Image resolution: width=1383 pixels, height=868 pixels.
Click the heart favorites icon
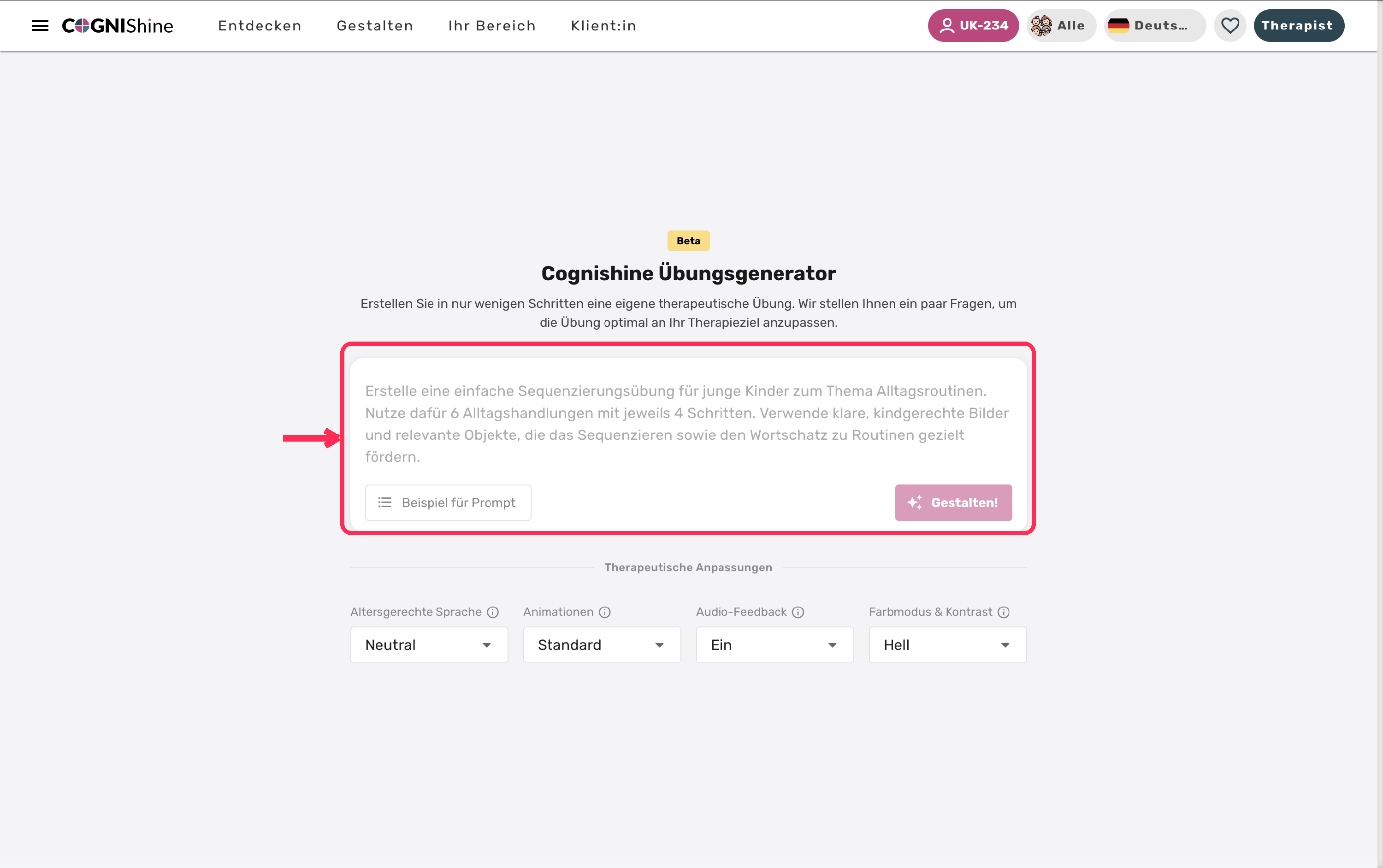[1229, 26]
